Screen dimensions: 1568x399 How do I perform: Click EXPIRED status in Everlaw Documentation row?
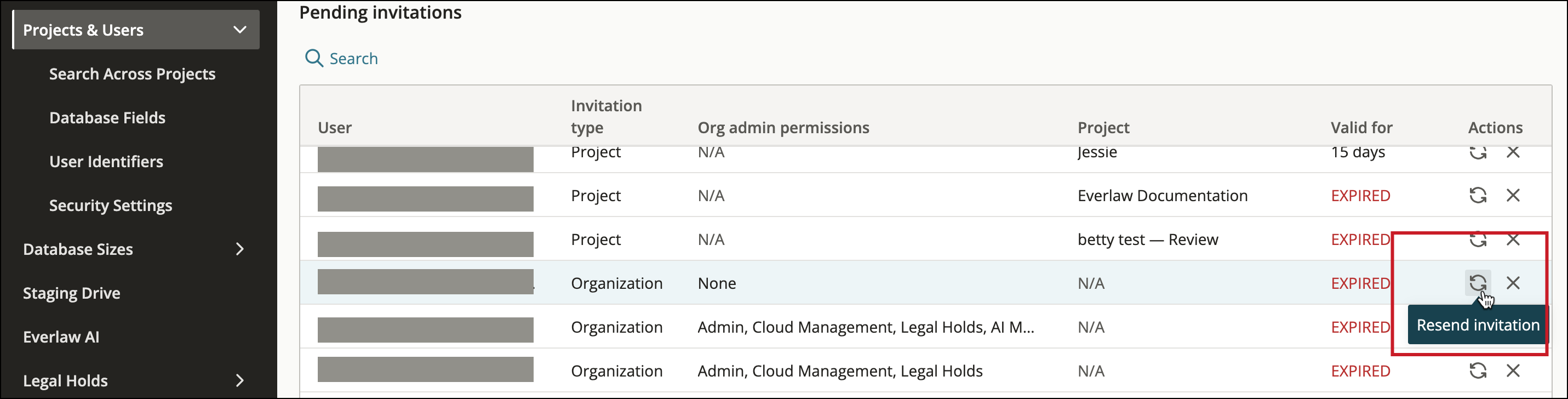point(1360,196)
